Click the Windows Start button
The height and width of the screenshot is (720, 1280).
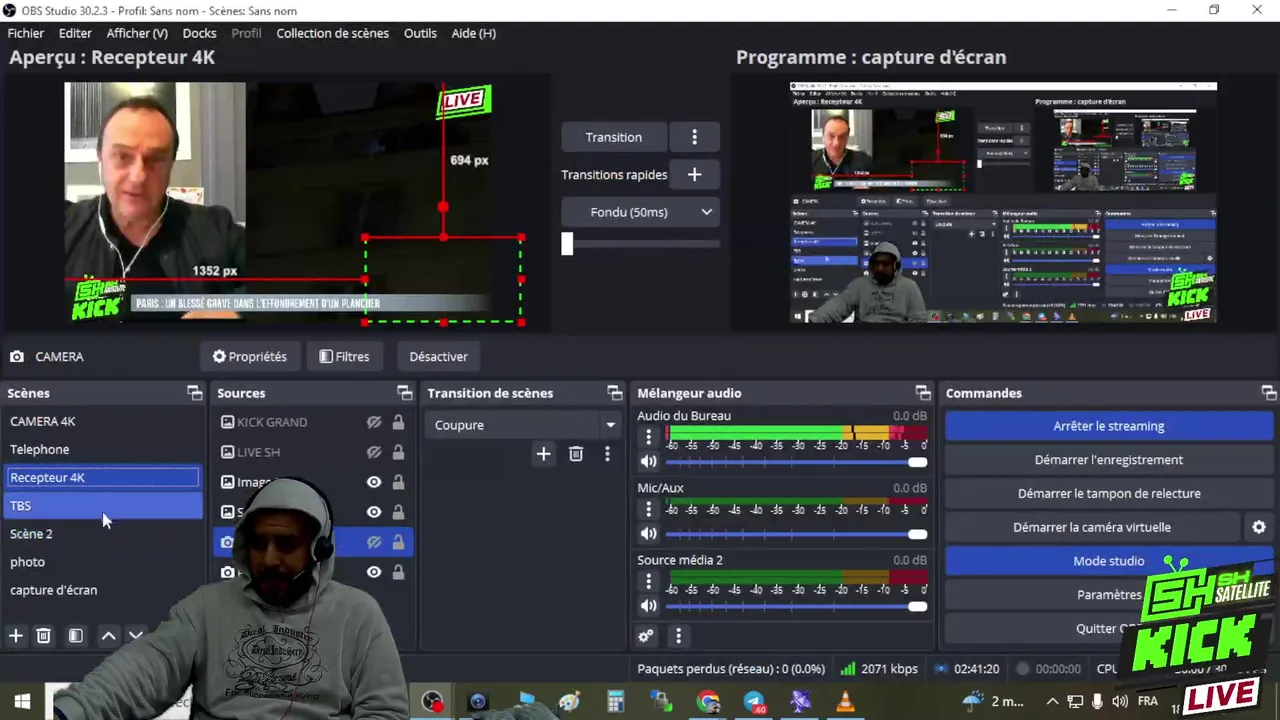(22, 701)
